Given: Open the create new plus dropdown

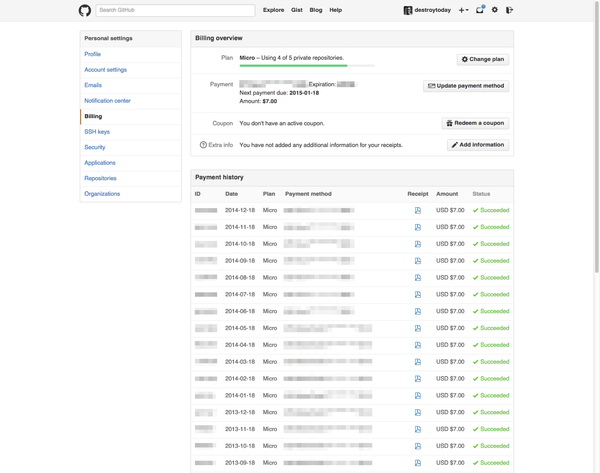Looking at the screenshot, I should click(x=463, y=10).
